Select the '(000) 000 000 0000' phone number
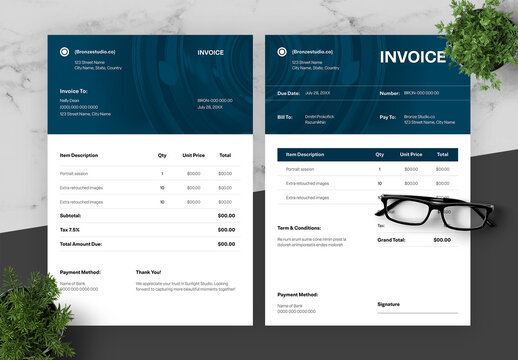The image size is (518, 360). click(x=79, y=107)
